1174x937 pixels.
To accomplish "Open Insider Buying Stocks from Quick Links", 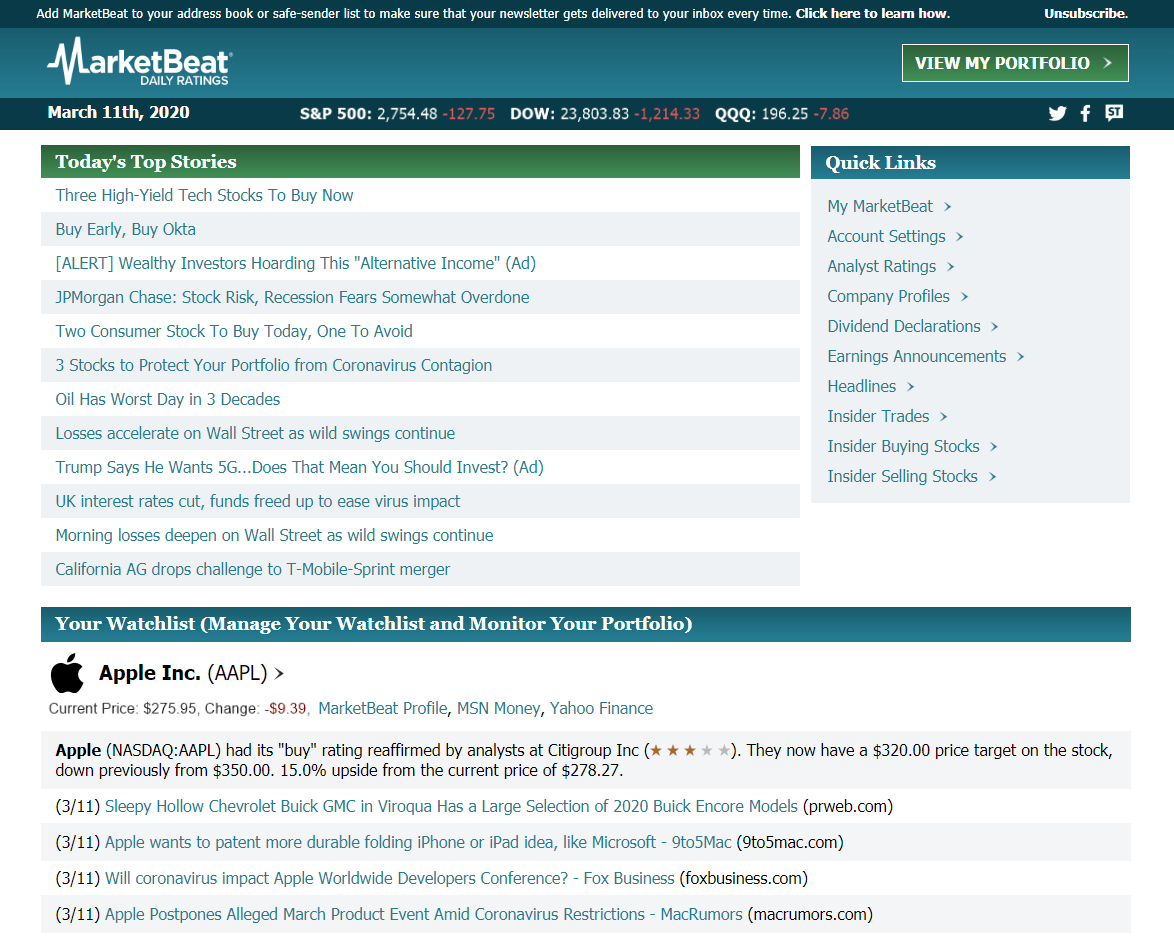I will [x=906, y=446].
